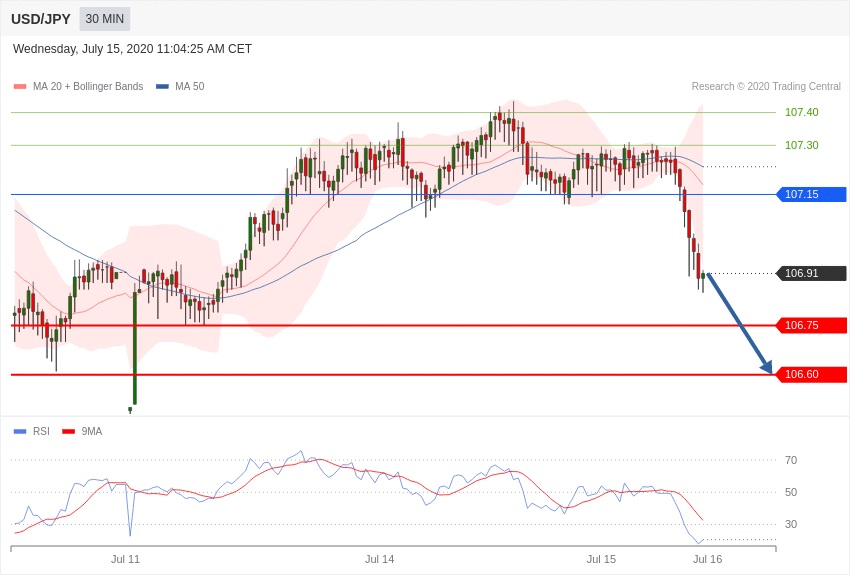Click the green 107.40 resistance label

point(801,112)
